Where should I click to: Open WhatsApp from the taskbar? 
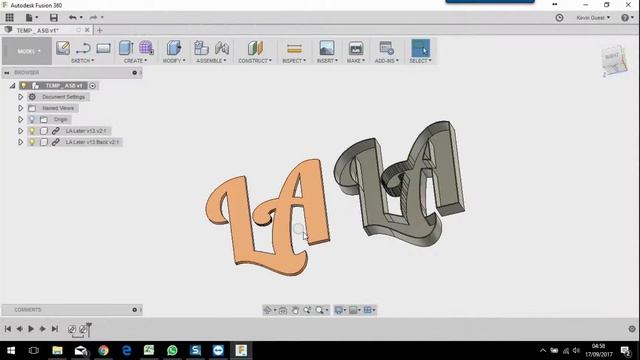[x=172, y=350]
